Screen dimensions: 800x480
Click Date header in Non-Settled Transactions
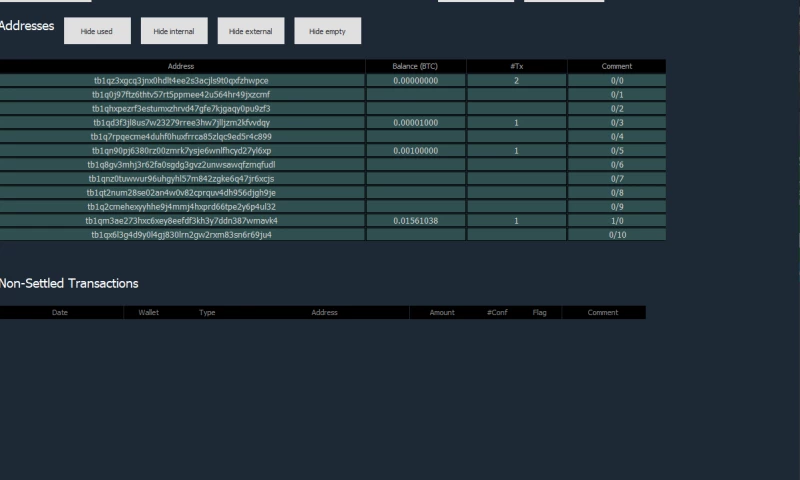click(x=60, y=313)
